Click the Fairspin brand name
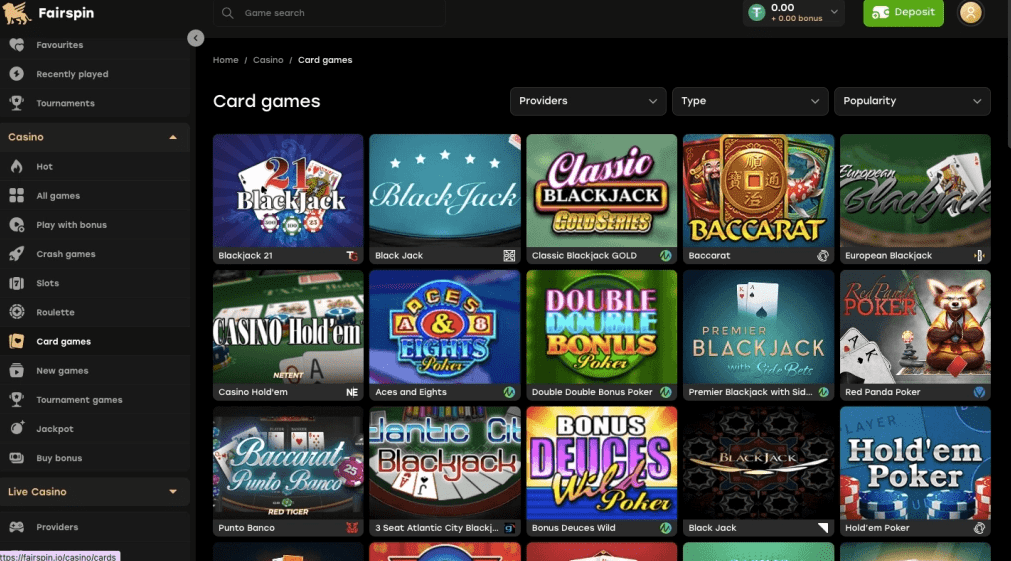Viewport: 1011px width, 561px height. (x=66, y=13)
